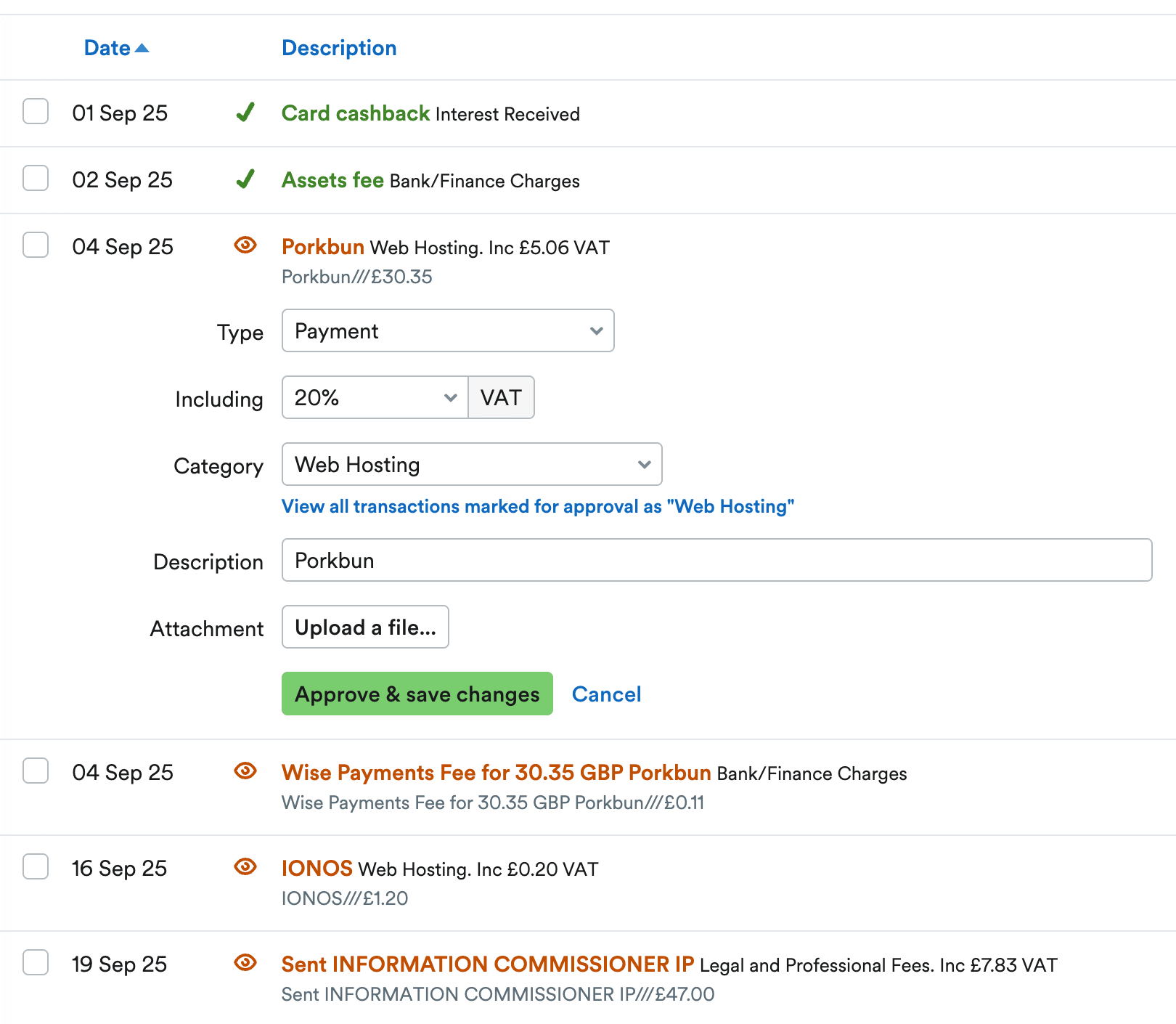Click the green checkmark beside Card cashback

(245, 113)
